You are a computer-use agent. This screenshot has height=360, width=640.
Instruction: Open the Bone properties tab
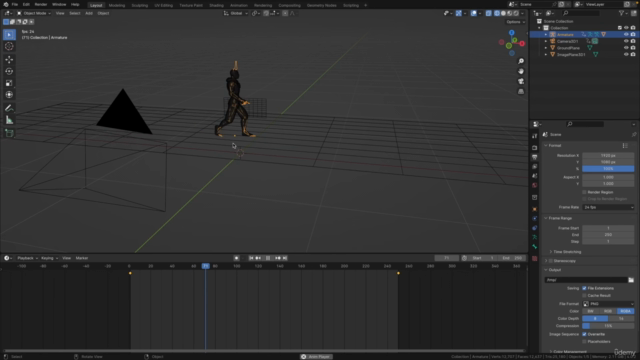coord(535,247)
